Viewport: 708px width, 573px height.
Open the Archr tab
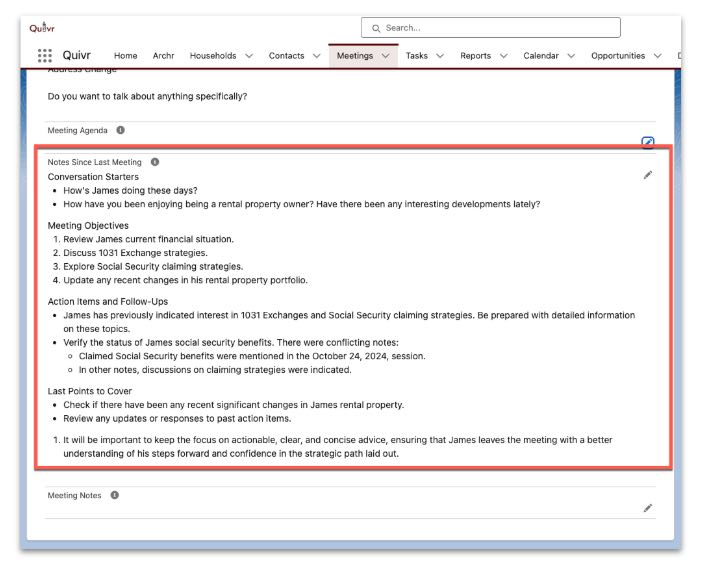coord(163,56)
